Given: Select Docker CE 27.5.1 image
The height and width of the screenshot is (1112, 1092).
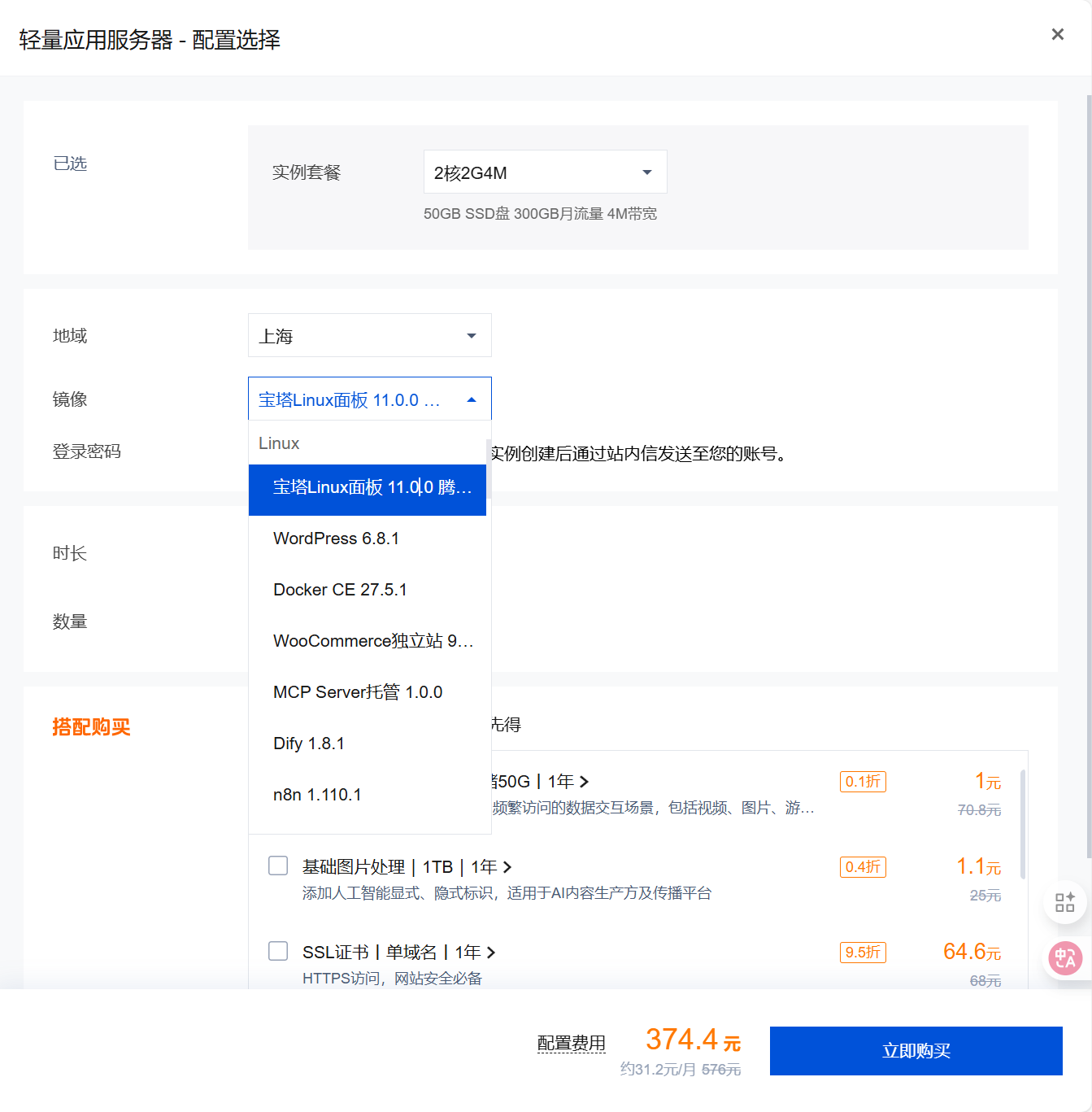Looking at the screenshot, I should coord(340,590).
